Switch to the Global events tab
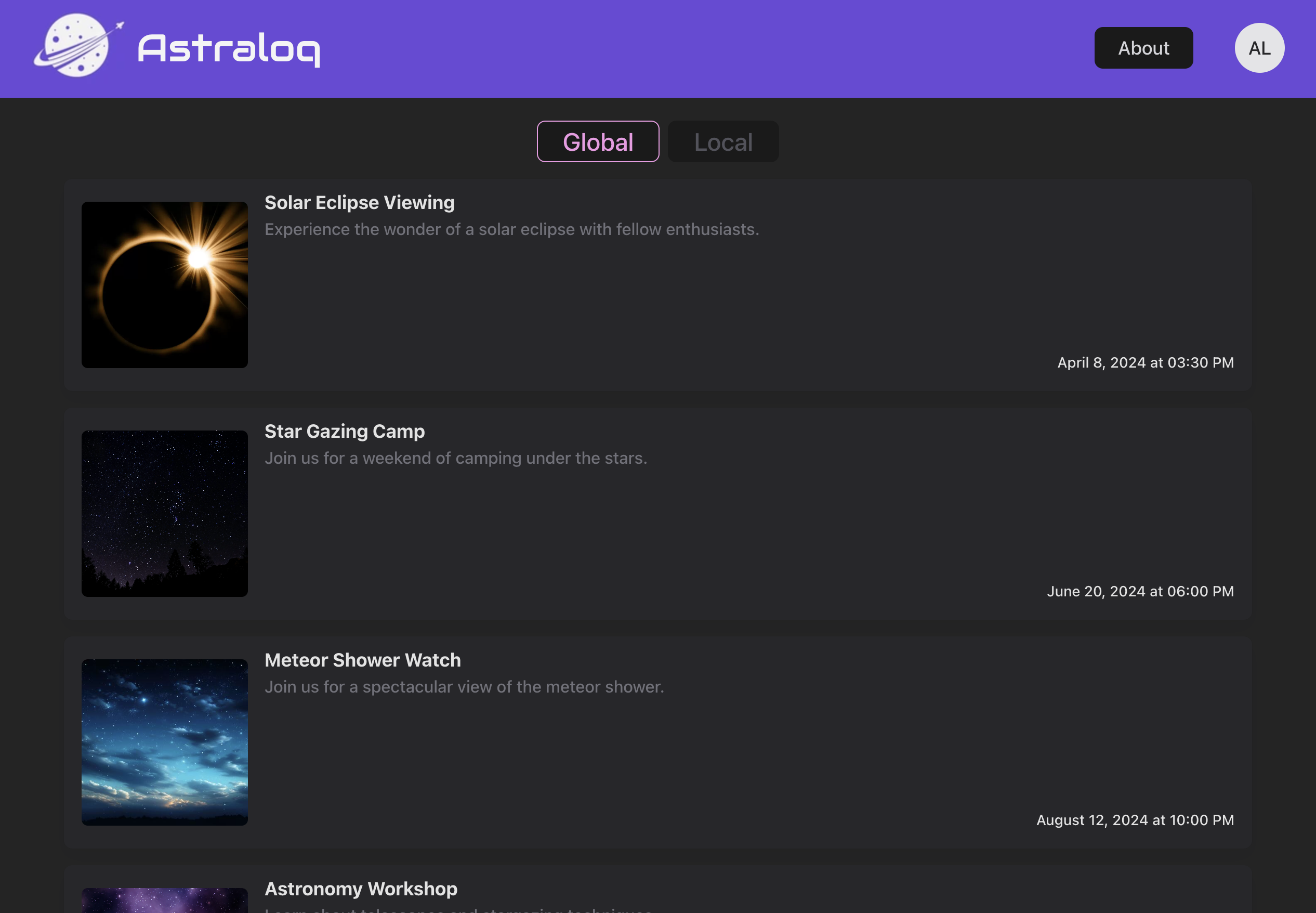Screen dimensions: 1316x913 coord(597,142)
